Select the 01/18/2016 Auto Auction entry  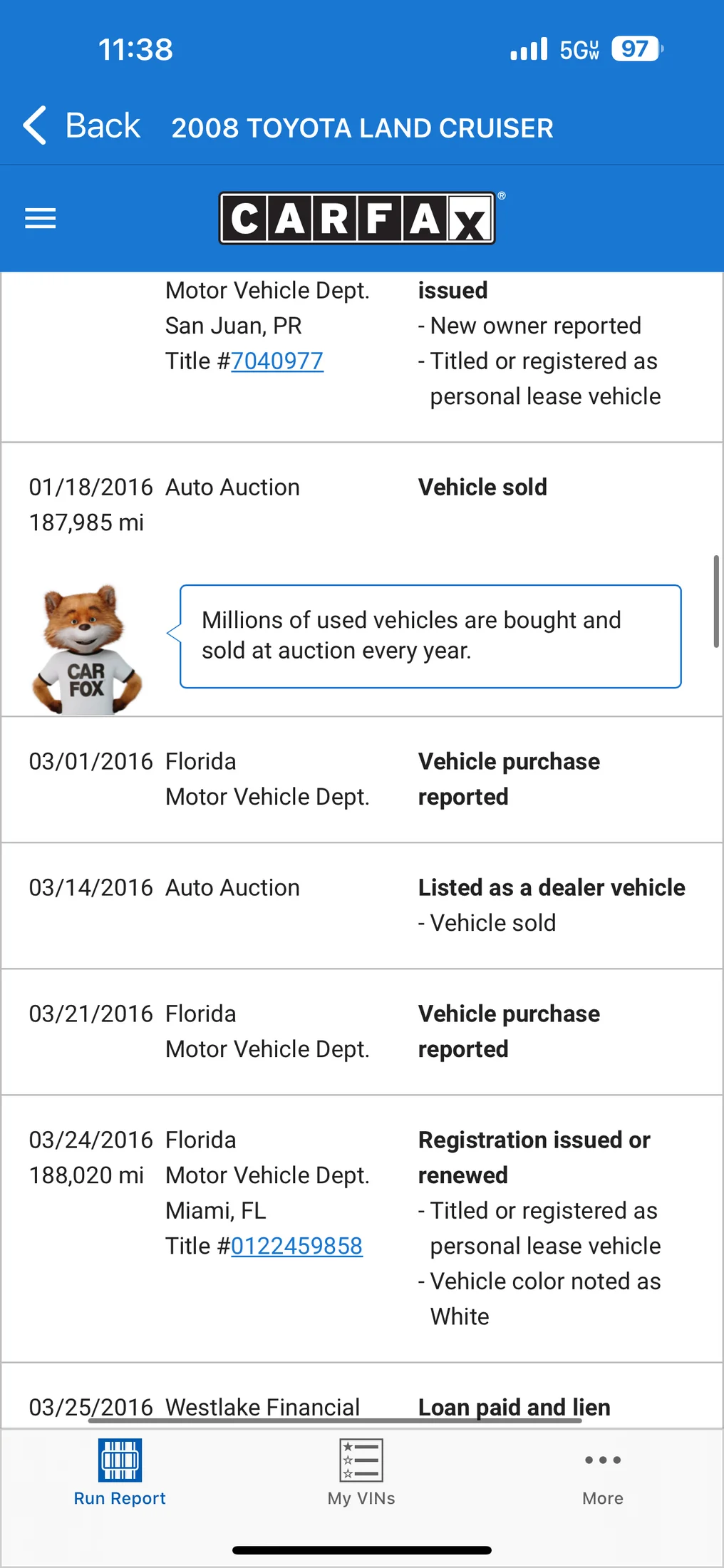pos(362,505)
